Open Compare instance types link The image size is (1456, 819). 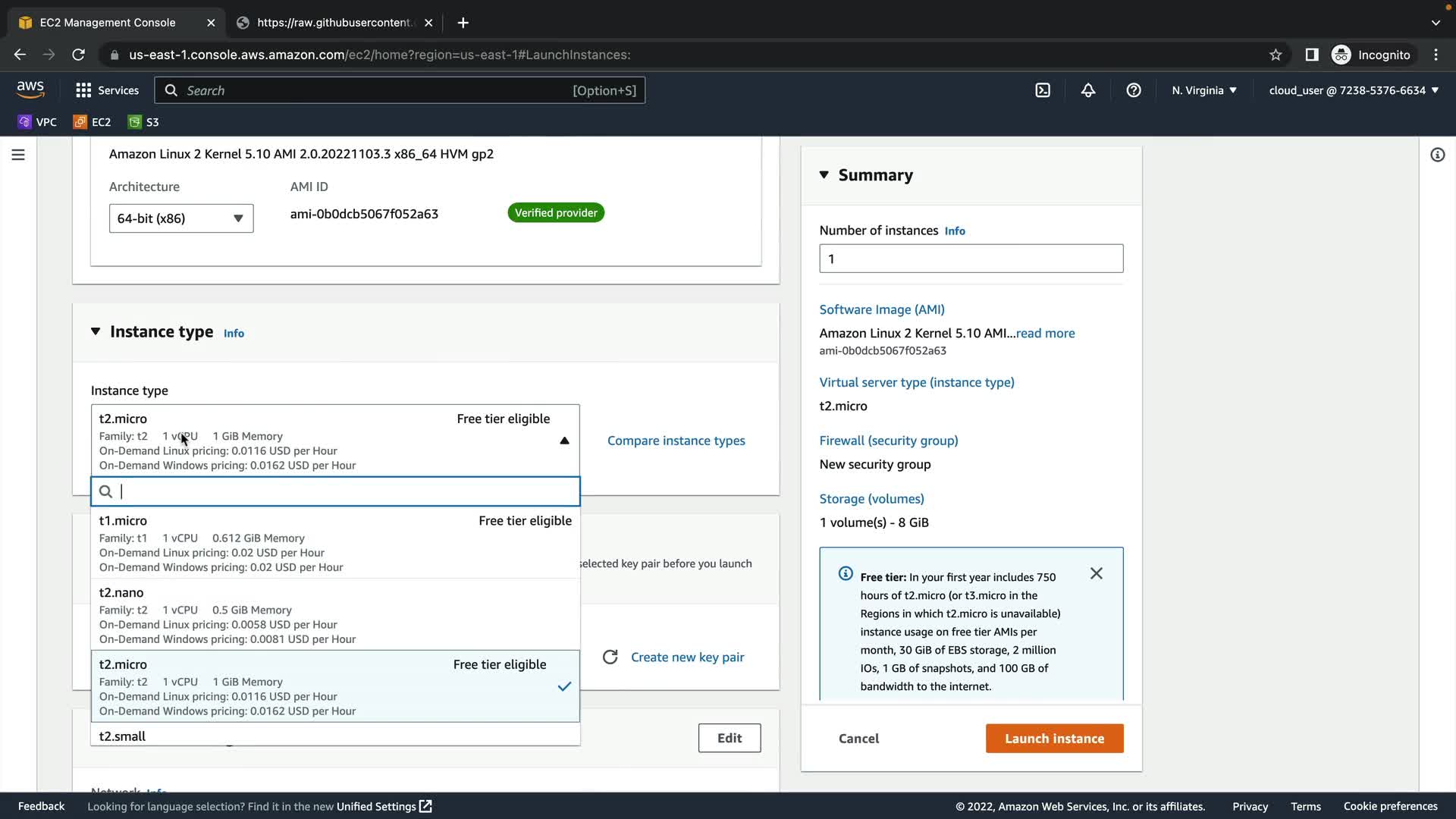pyautogui.click(x=676, y=441)
